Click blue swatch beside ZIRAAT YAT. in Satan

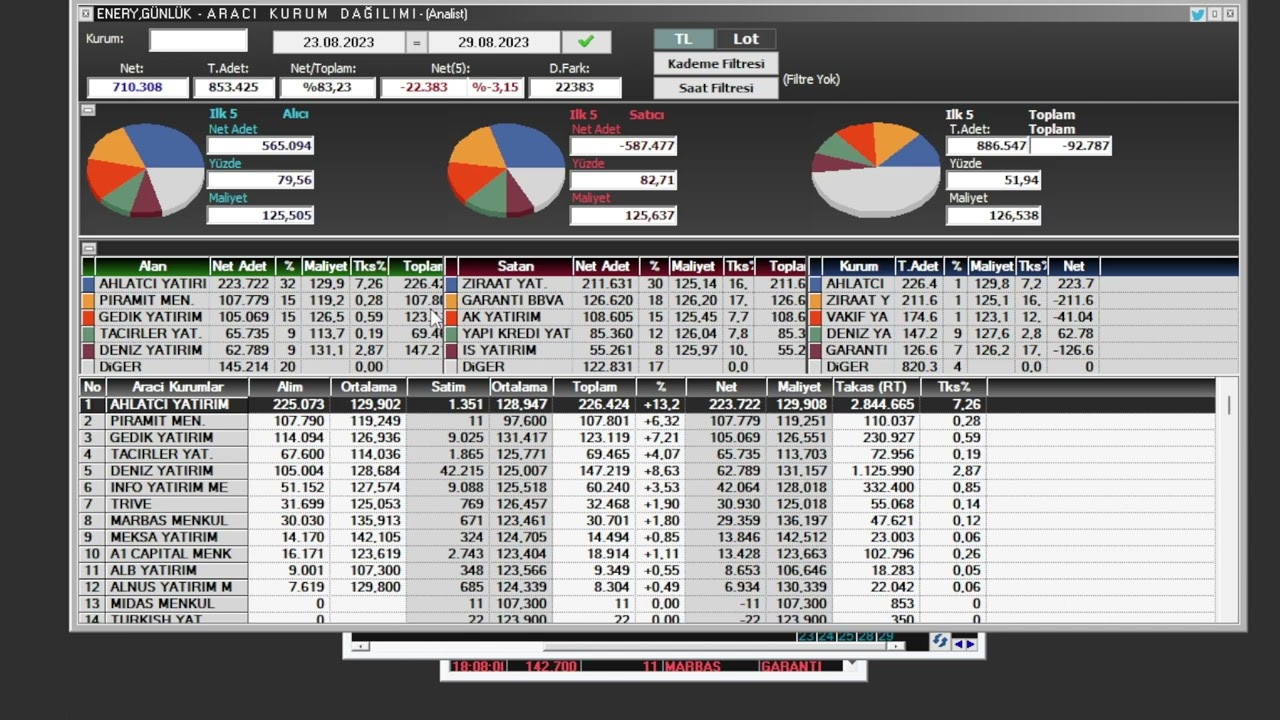[x=452, y=284]
